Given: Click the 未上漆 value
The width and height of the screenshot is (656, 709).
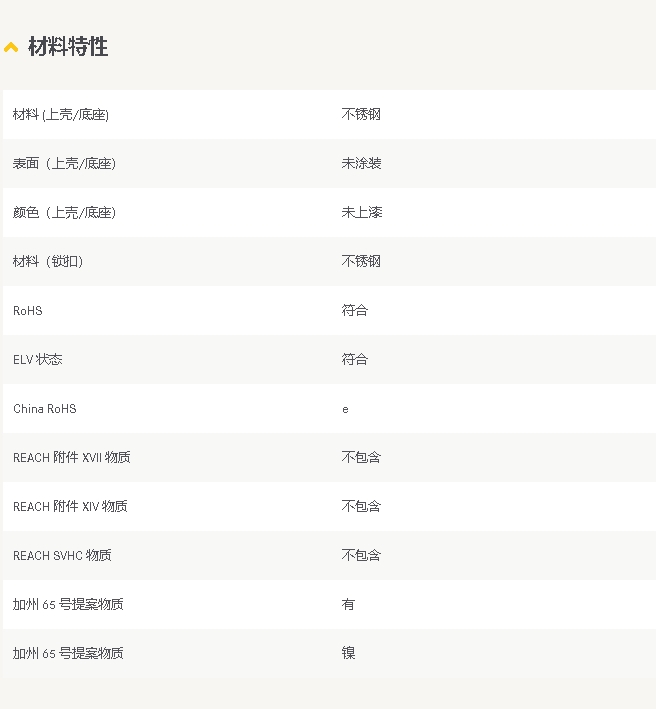Looking at the screenshot, I should pos(361,213).
